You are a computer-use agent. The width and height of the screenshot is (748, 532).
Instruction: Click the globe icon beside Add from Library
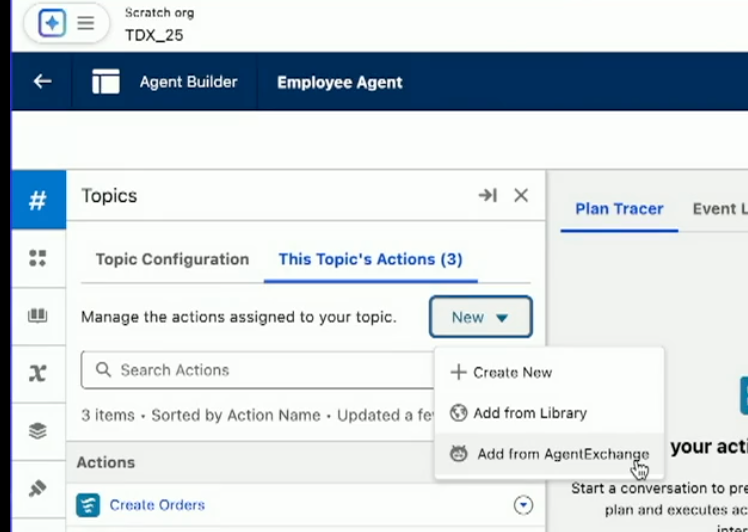[x=458, y=413]
